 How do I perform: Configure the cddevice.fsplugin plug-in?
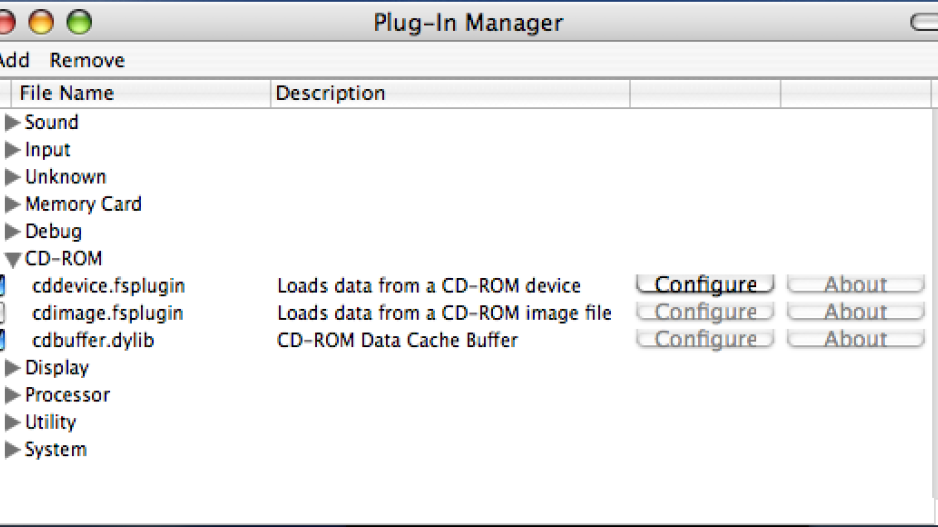click(x=705, y=284)
